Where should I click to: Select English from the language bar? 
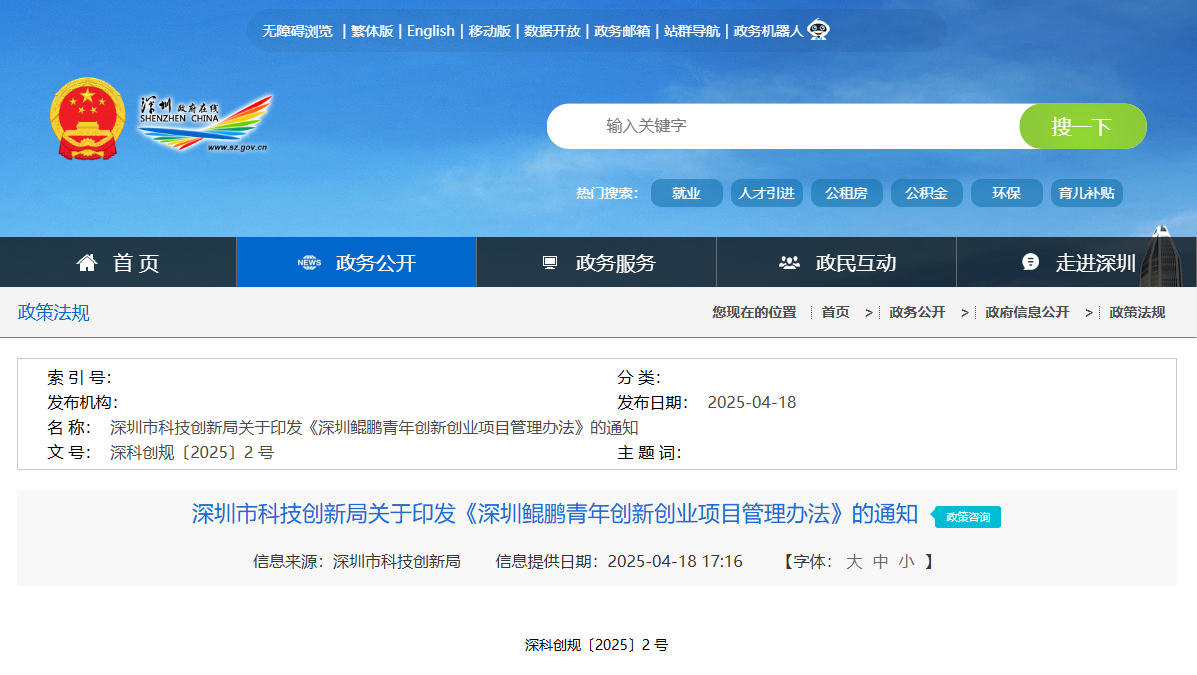[430, 30]
